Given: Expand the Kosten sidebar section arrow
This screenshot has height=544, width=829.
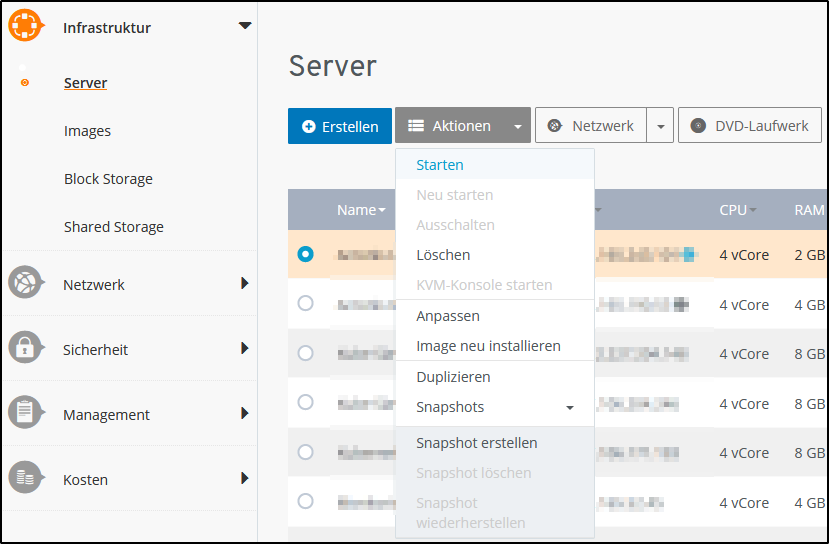Looking at the screenshot, I should coord(245,478).
